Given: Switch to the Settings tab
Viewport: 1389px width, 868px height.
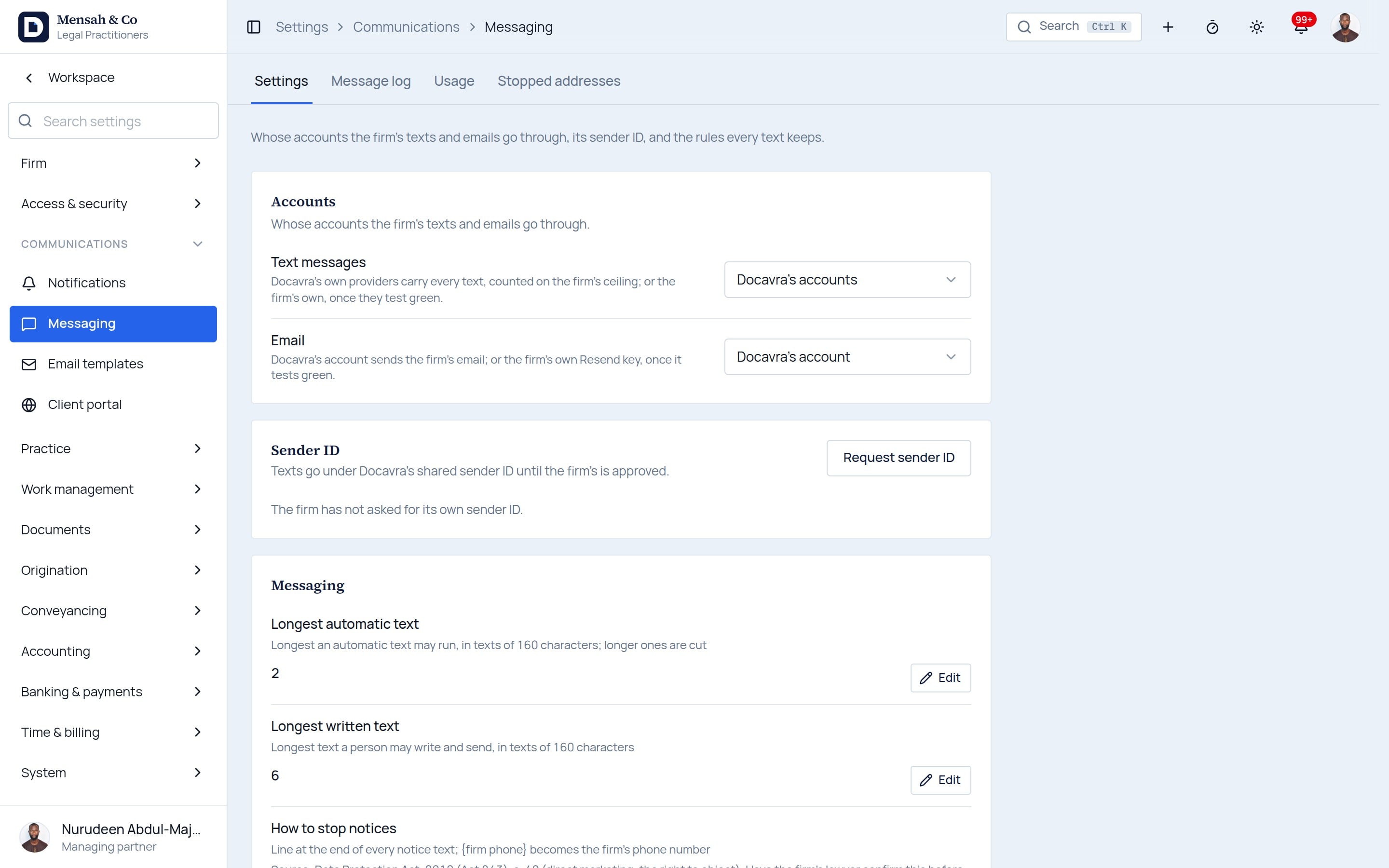Looking at the screenshot, I should pyautogui.click(x=281, y=81).
